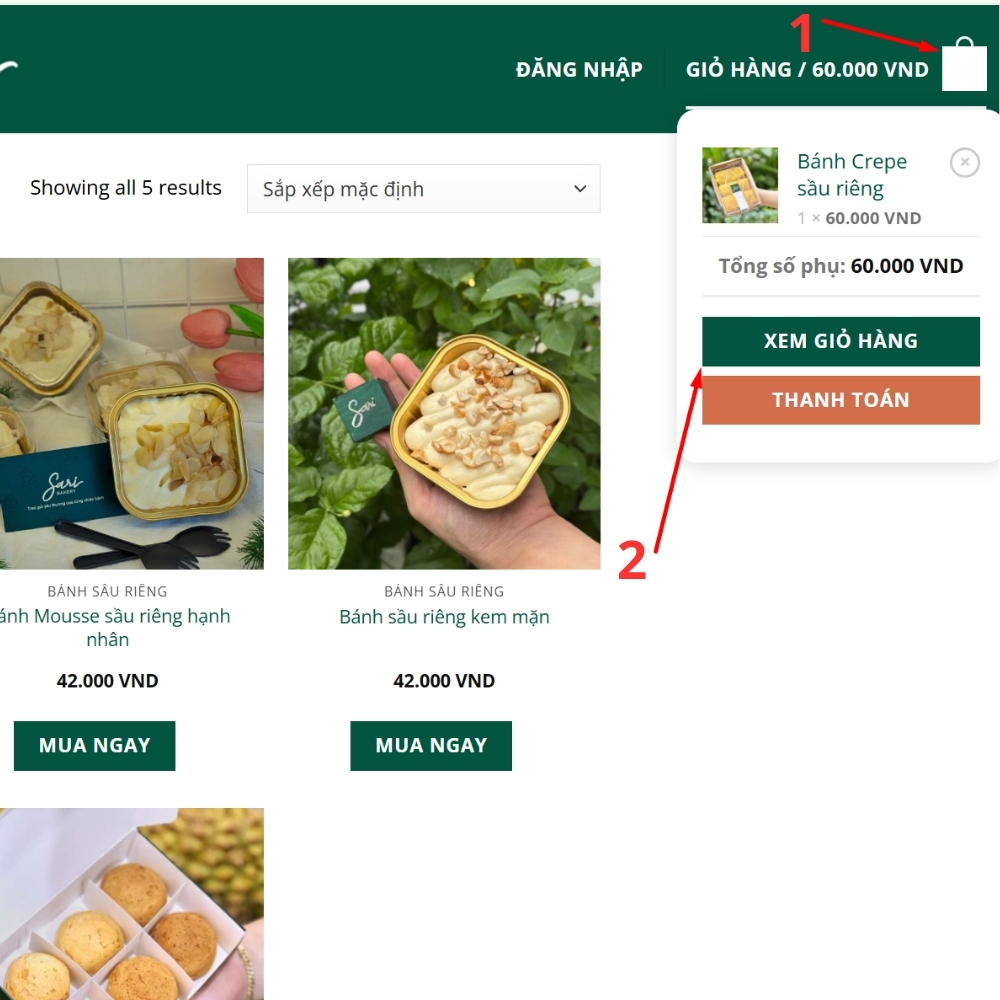Open the ĐĂNG NHẬP login page
The width and height of the screenshot is (1000, 1000).
[x=578, y=69]
